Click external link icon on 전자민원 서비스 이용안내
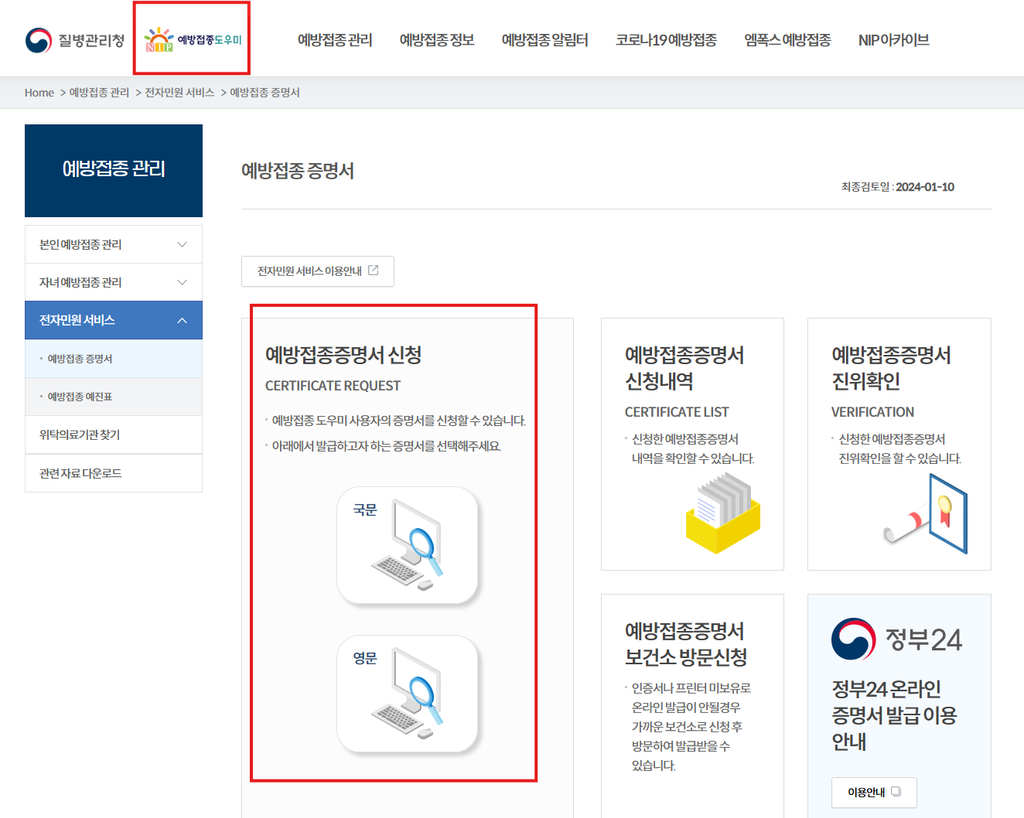The width and height of the screenshot is (1024, 818). 374,270
